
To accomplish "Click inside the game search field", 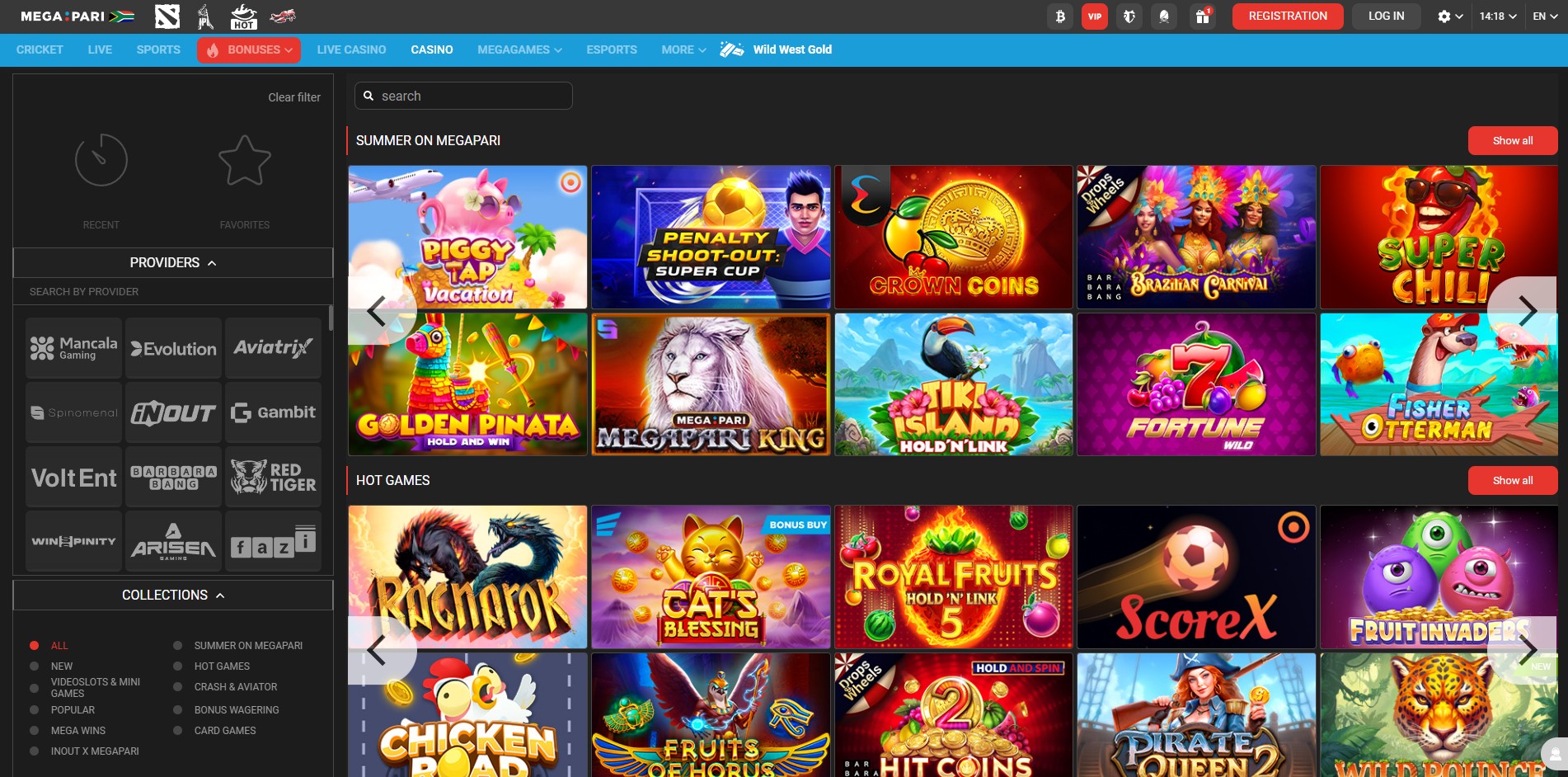I will pyautogui.click(x=462, y=95).
